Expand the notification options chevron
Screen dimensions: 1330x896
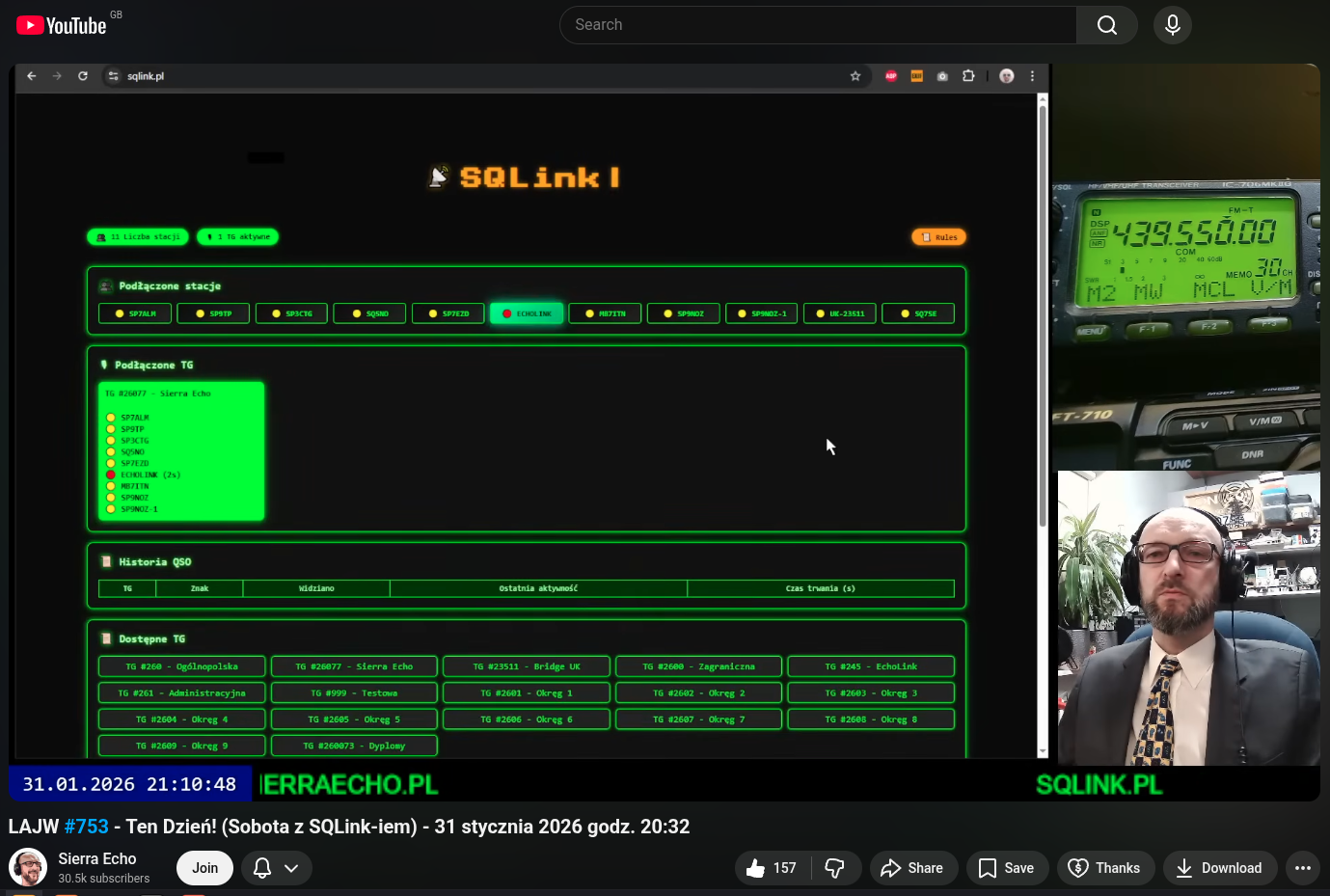coord(291,868)
